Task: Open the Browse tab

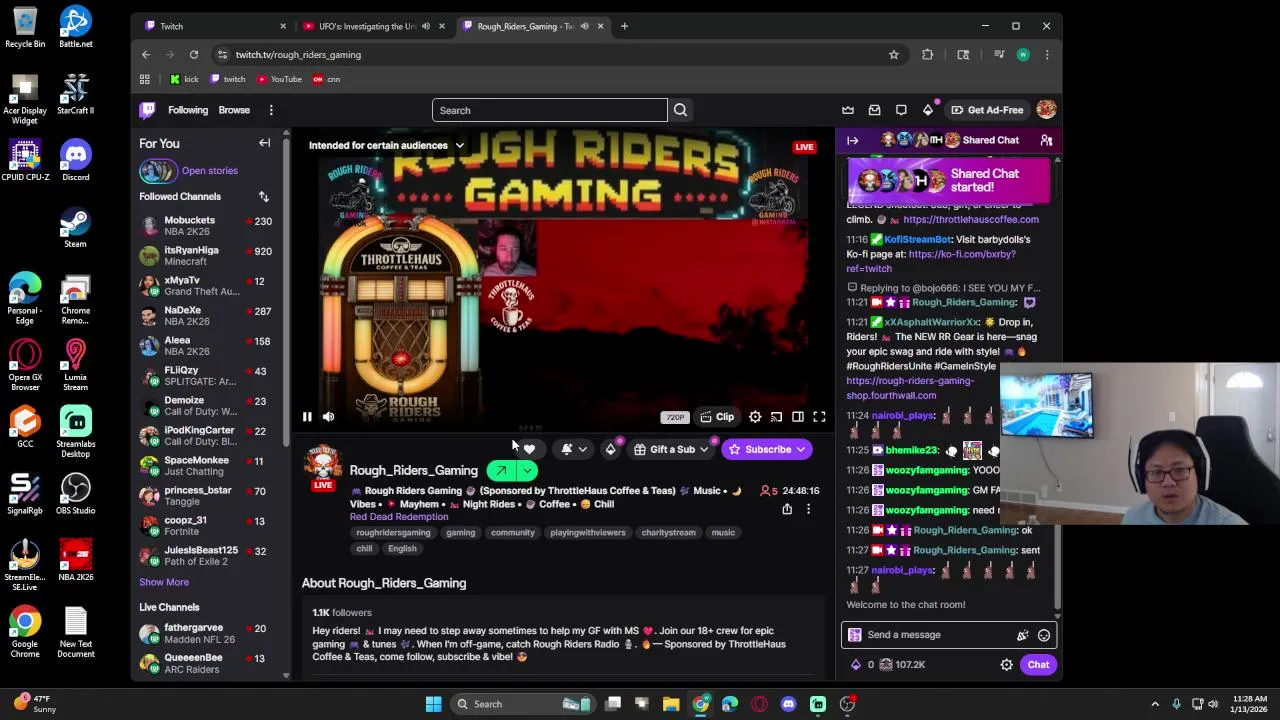Action: point(234,110)
